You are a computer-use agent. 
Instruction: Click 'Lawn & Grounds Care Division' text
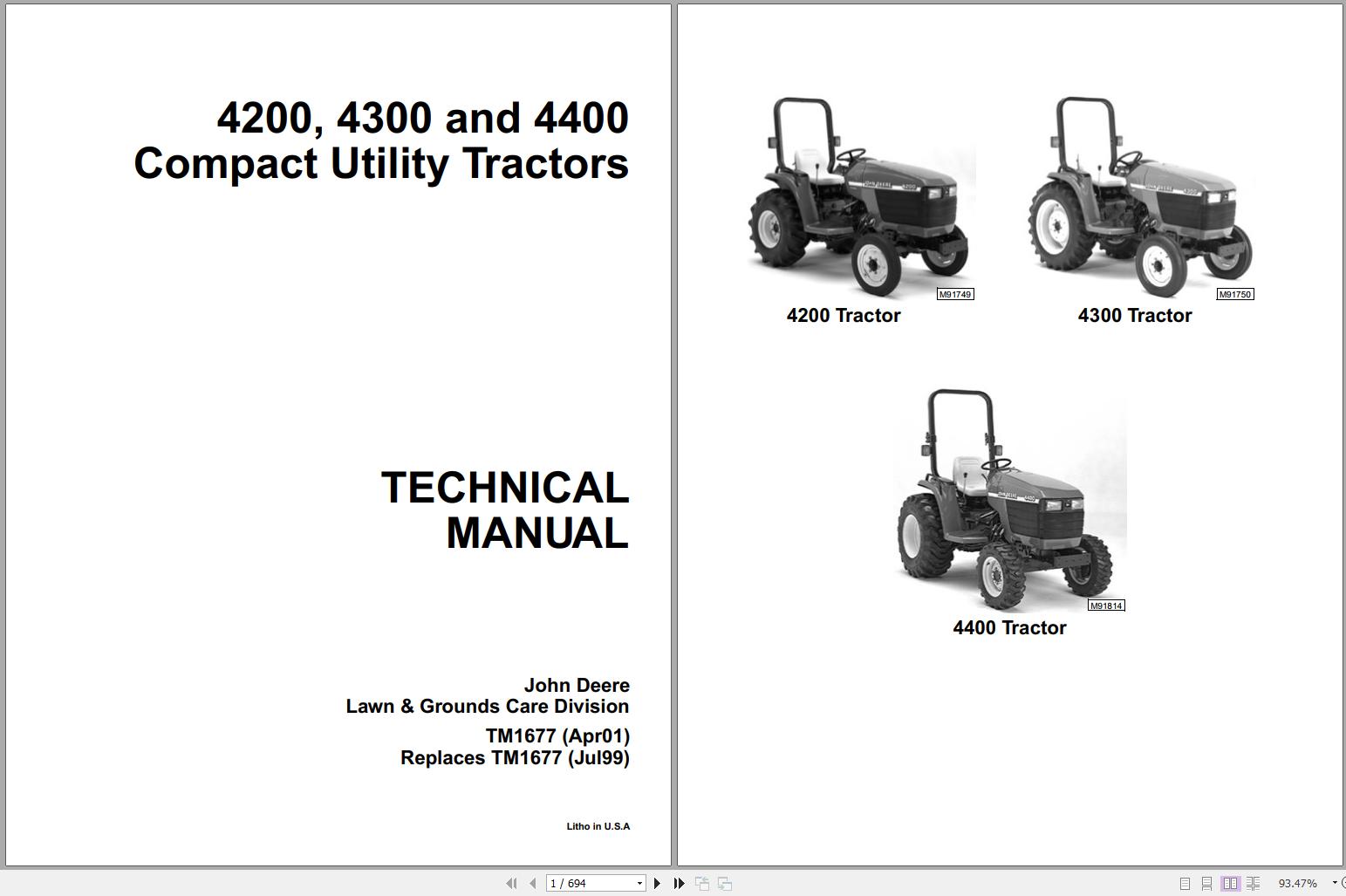pos(488,706)
